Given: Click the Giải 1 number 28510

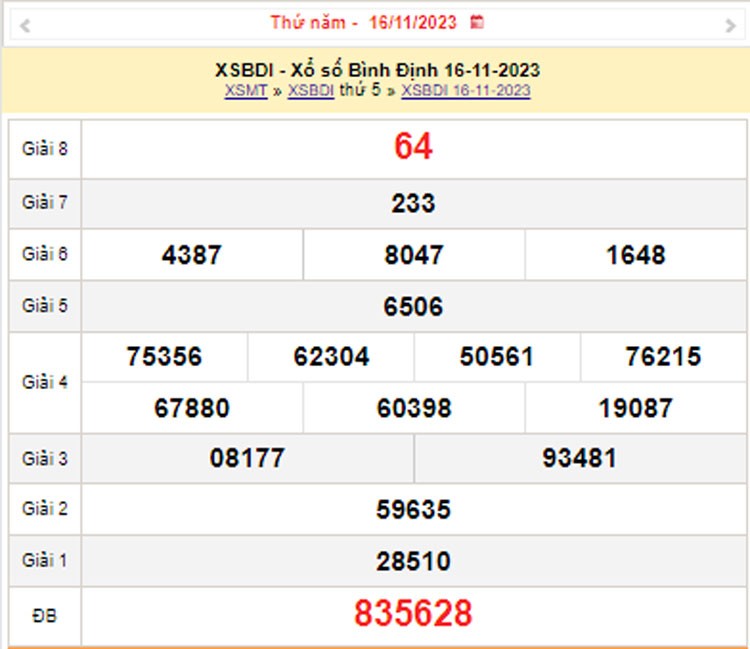Looking at the screenshot, I should [x=413, y=561].
